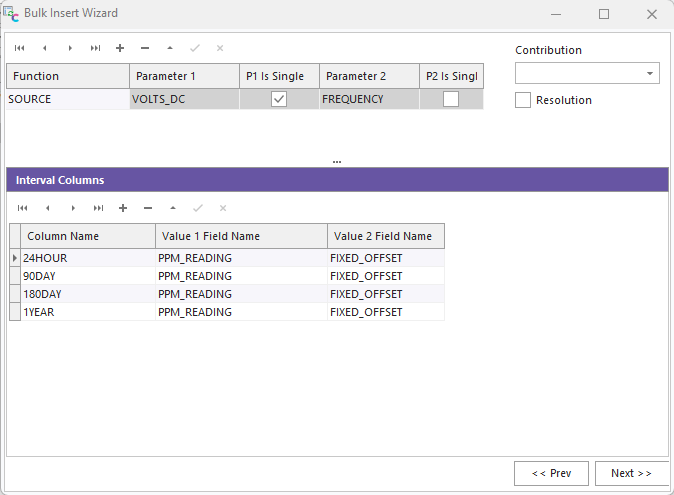Screen dimensions: 674x495
Task: Add new function row with top plus icon
Action: (x=120, y=48)
